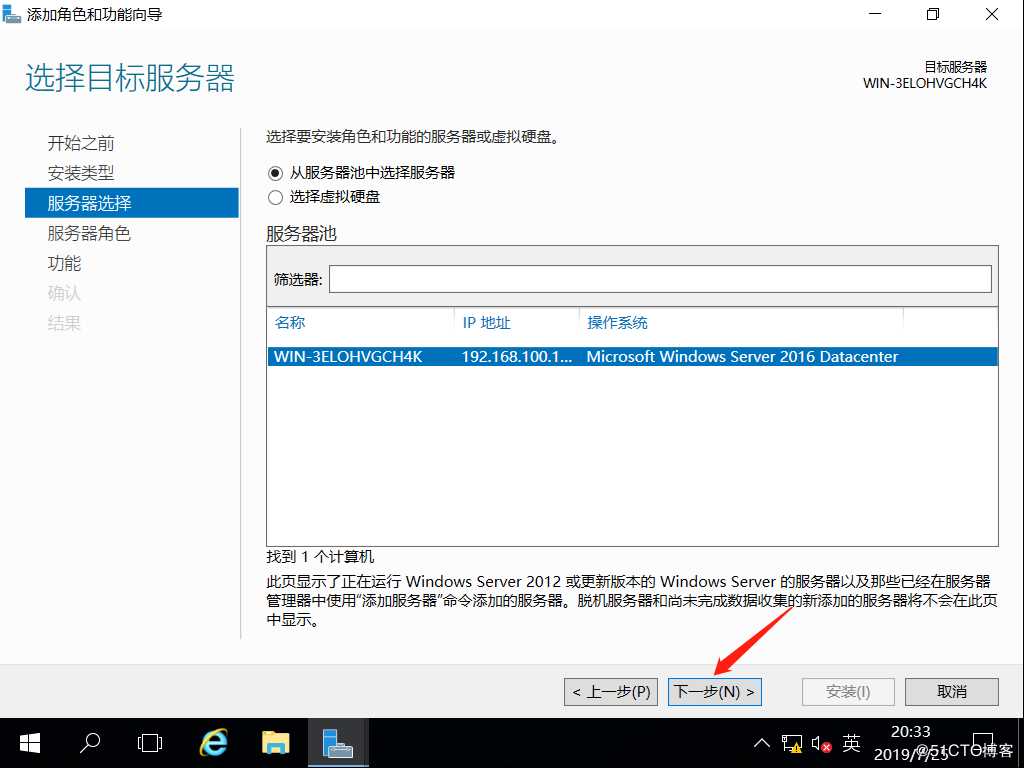
Task: Select server WIN-3ELOHVGCH4K in the pool list
Action: [x=632, y=357]
